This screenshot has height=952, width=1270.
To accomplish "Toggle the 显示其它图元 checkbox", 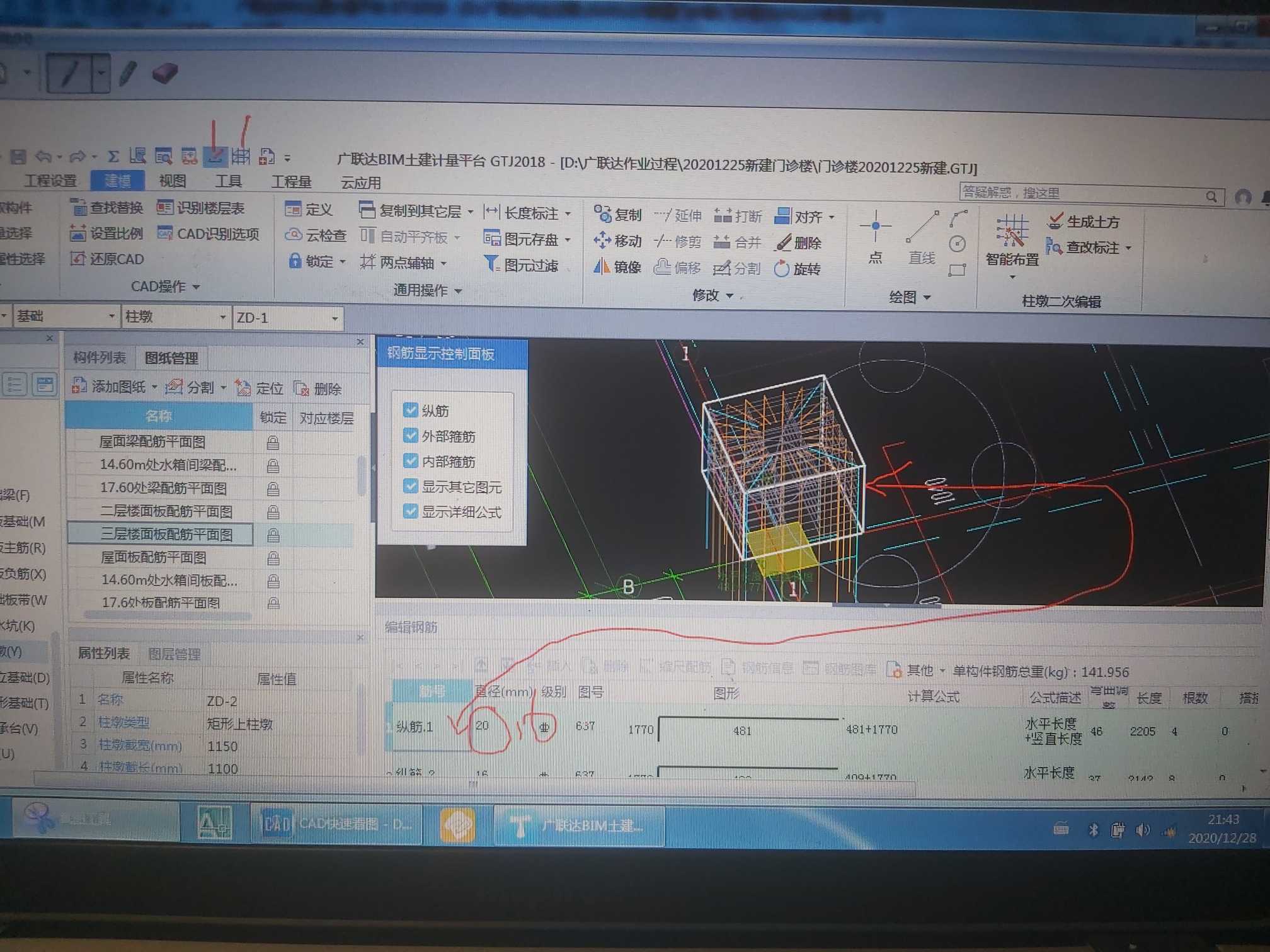I will 411,486.
